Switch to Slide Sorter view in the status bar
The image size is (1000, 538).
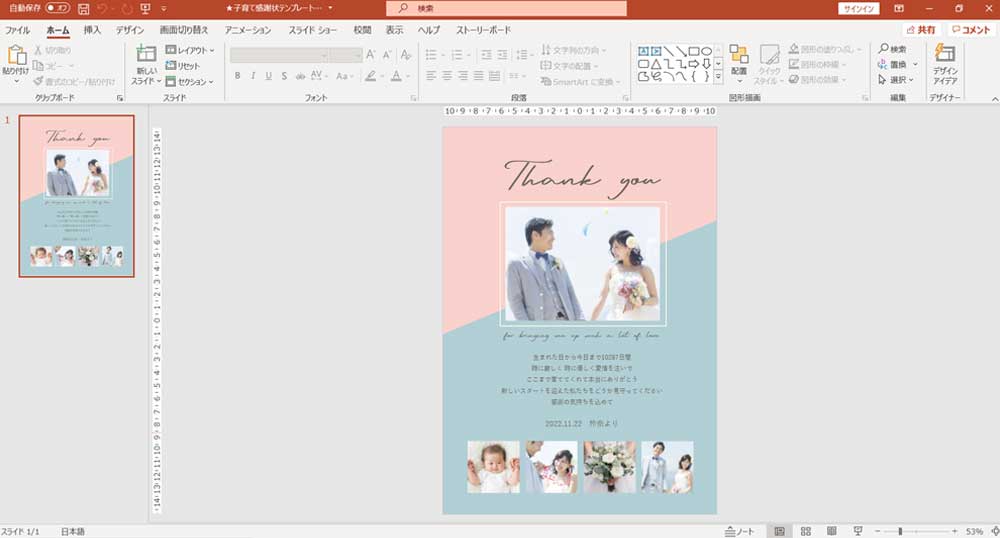[806, 530]
